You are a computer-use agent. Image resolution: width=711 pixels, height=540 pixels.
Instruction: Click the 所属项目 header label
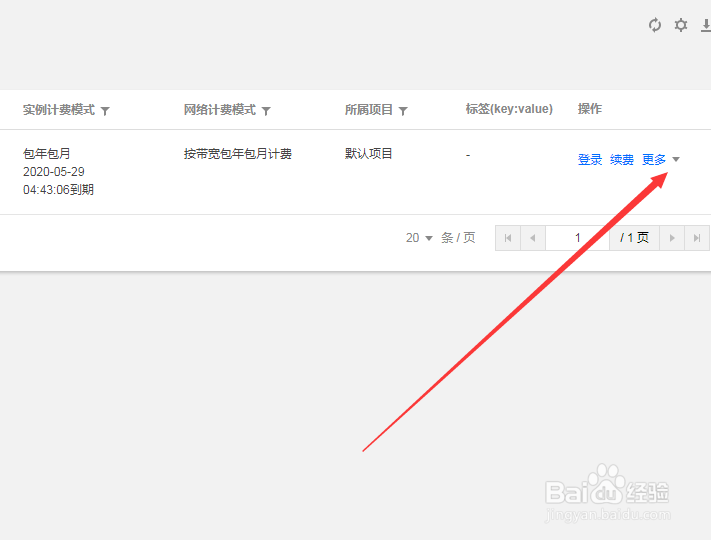click(369, 110)
